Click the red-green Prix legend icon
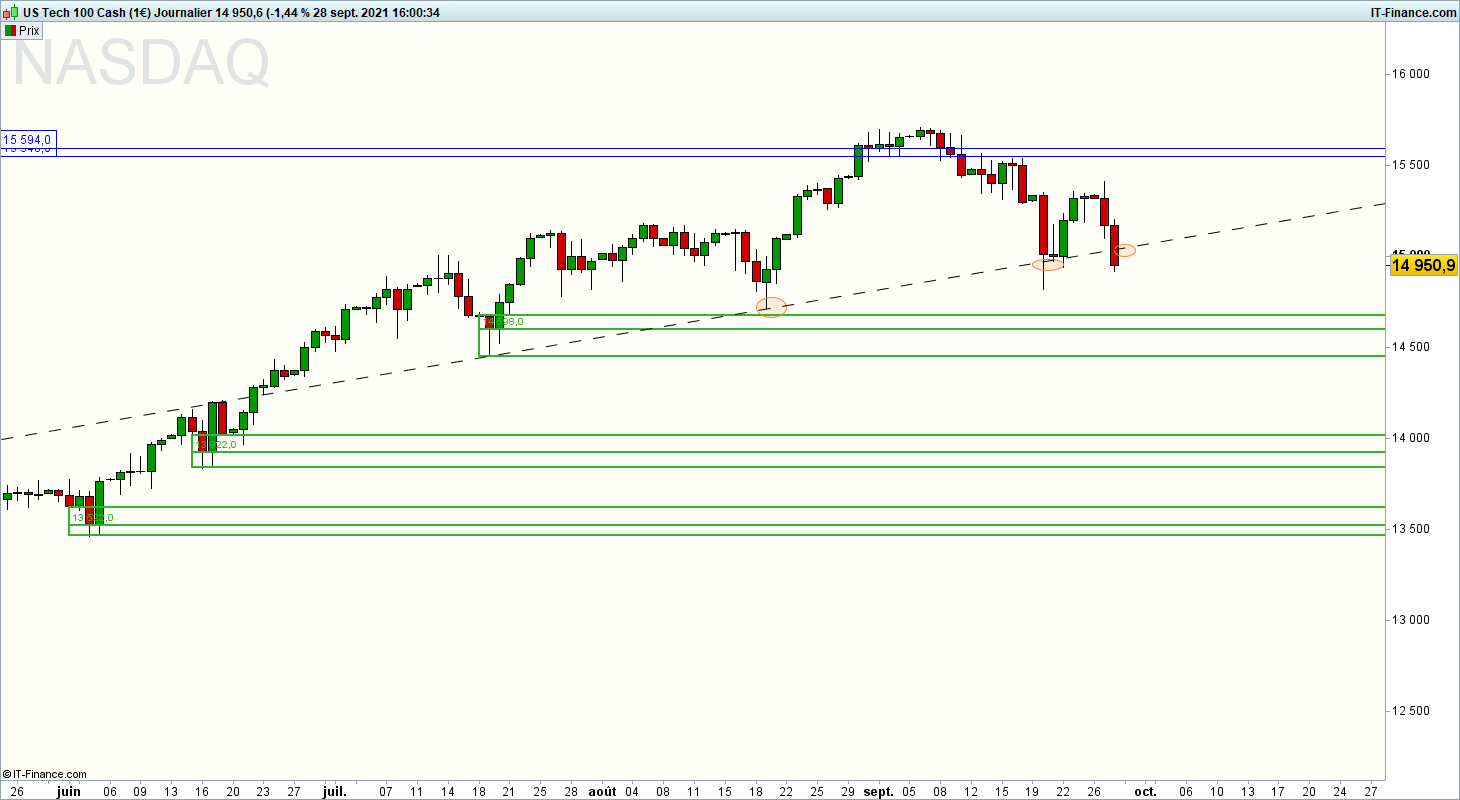Screen dimensions: 1460x800 point(10,30)
